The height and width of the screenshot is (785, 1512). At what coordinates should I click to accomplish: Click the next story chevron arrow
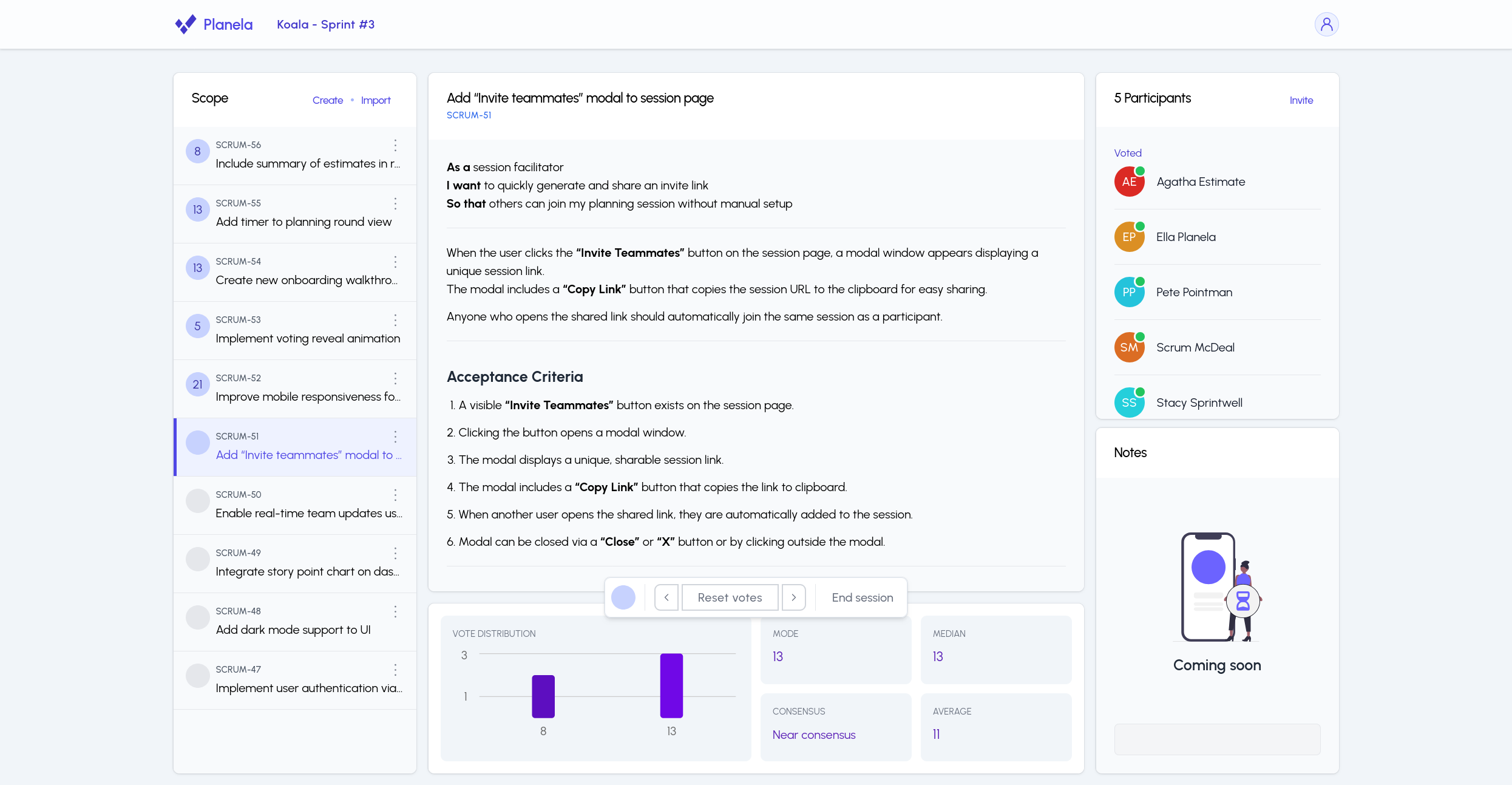(794, 597)
